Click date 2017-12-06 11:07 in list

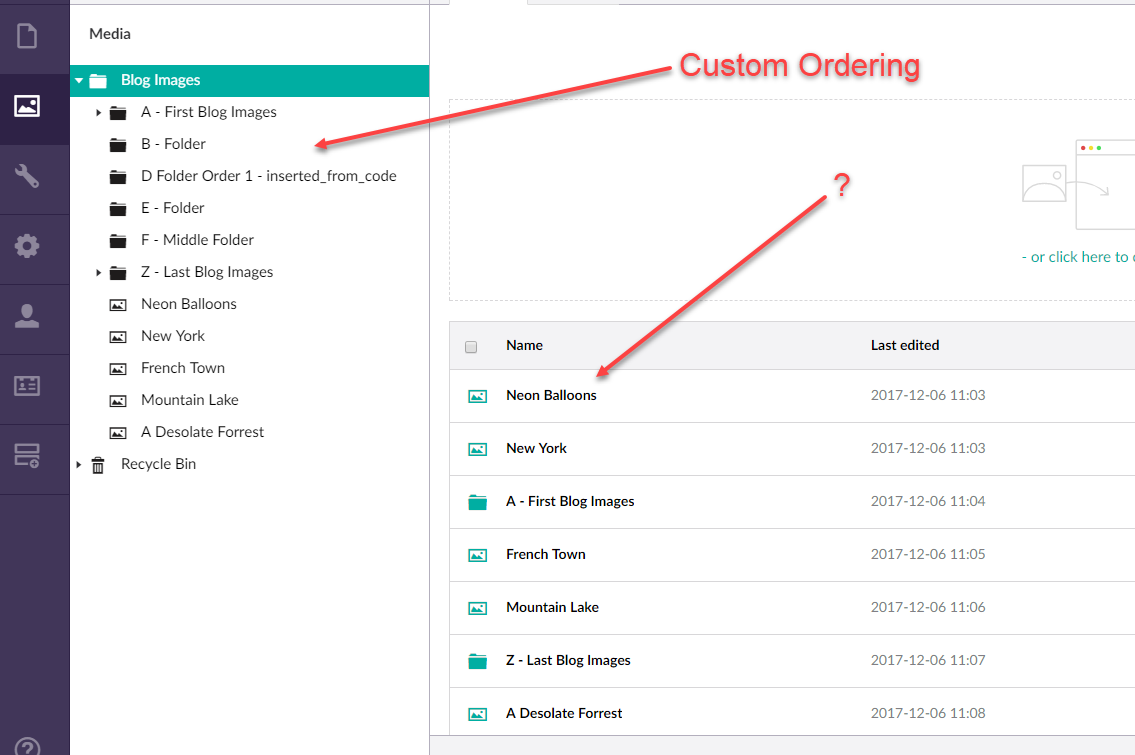928,659
